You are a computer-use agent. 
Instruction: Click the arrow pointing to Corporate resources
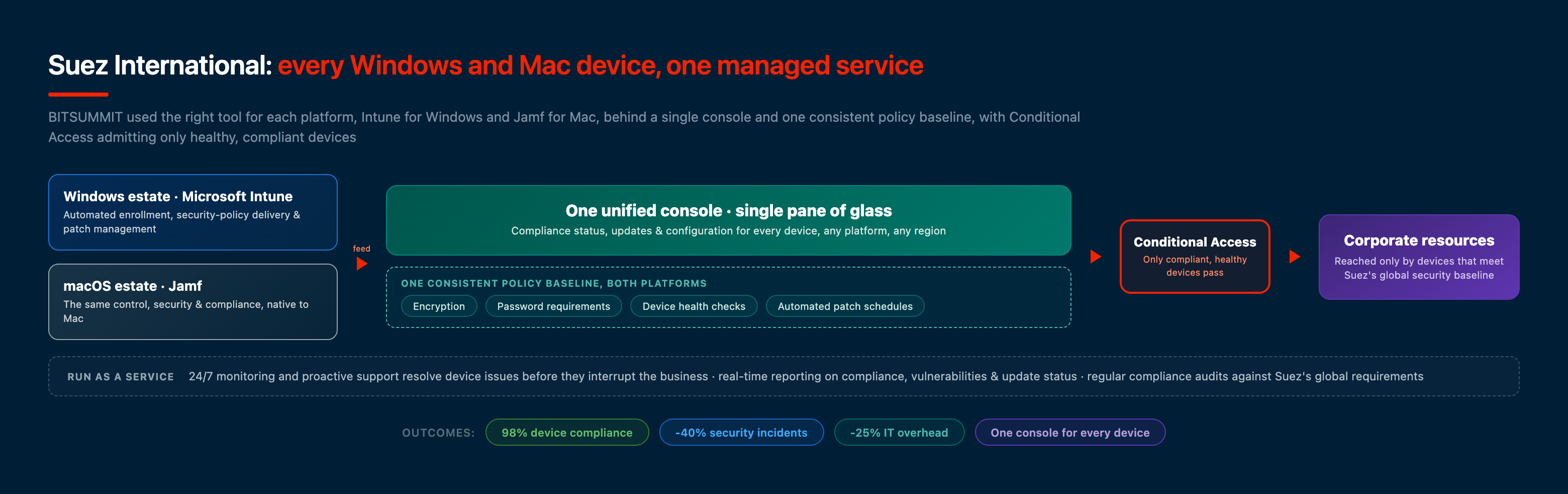(1295, 257)
